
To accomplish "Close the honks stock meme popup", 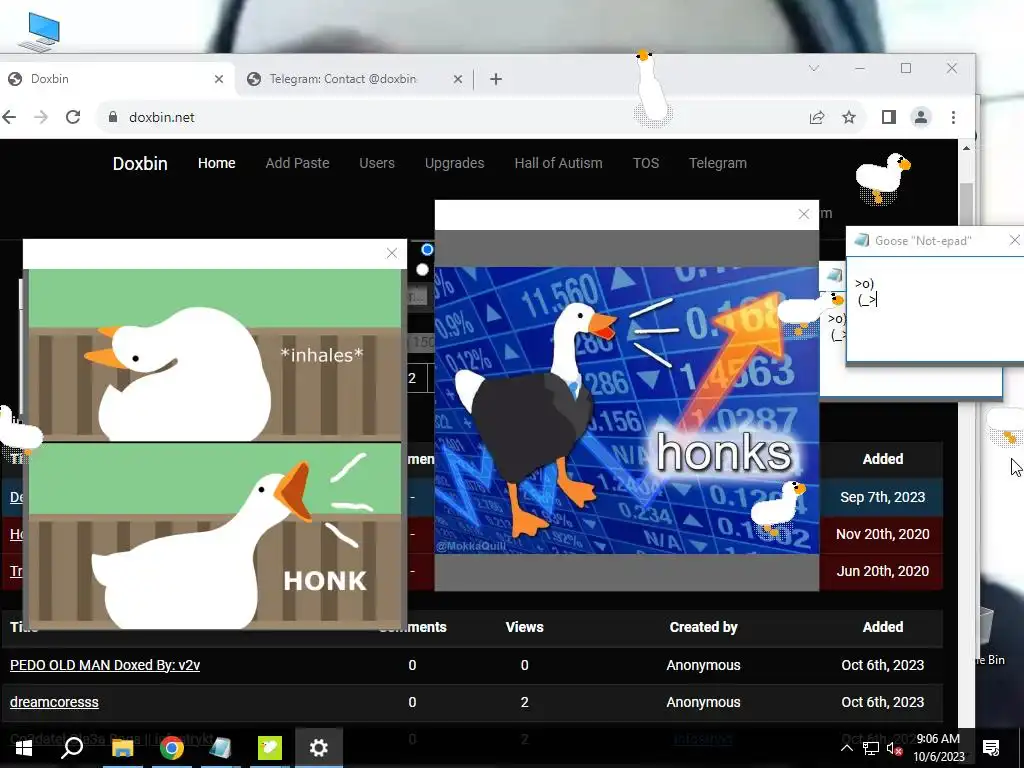I will coord(804,214).
